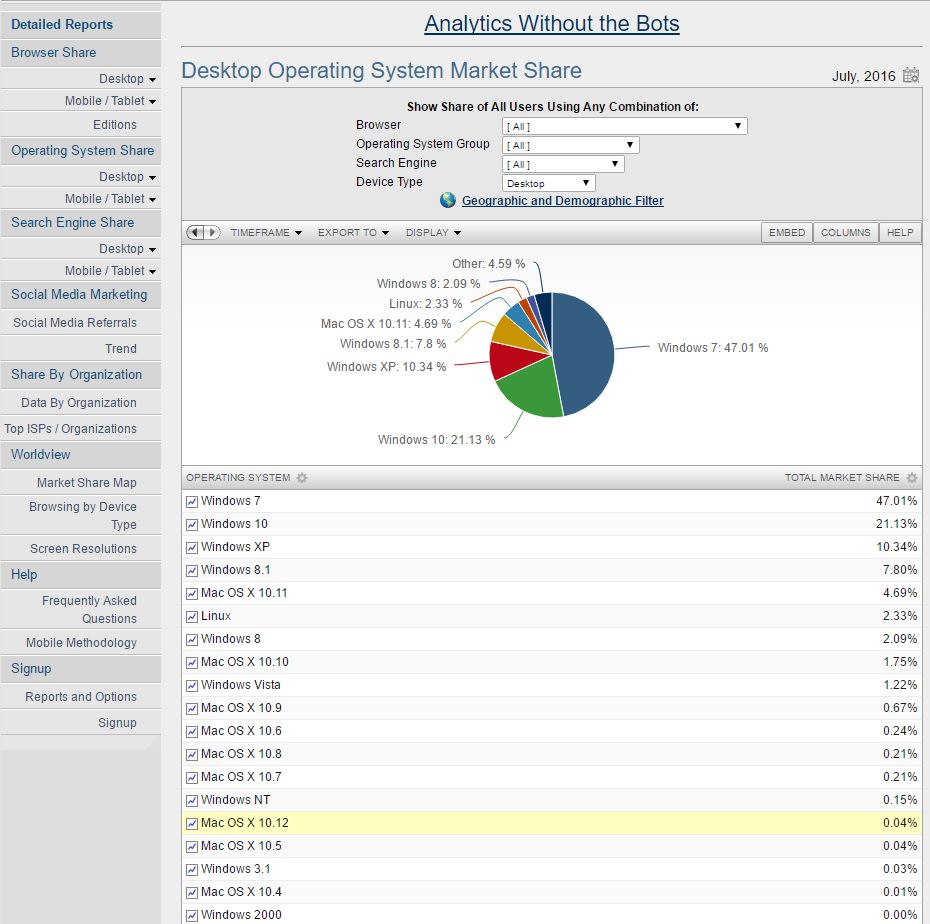Open the Device Type dropdown

(x=549, y=183)
